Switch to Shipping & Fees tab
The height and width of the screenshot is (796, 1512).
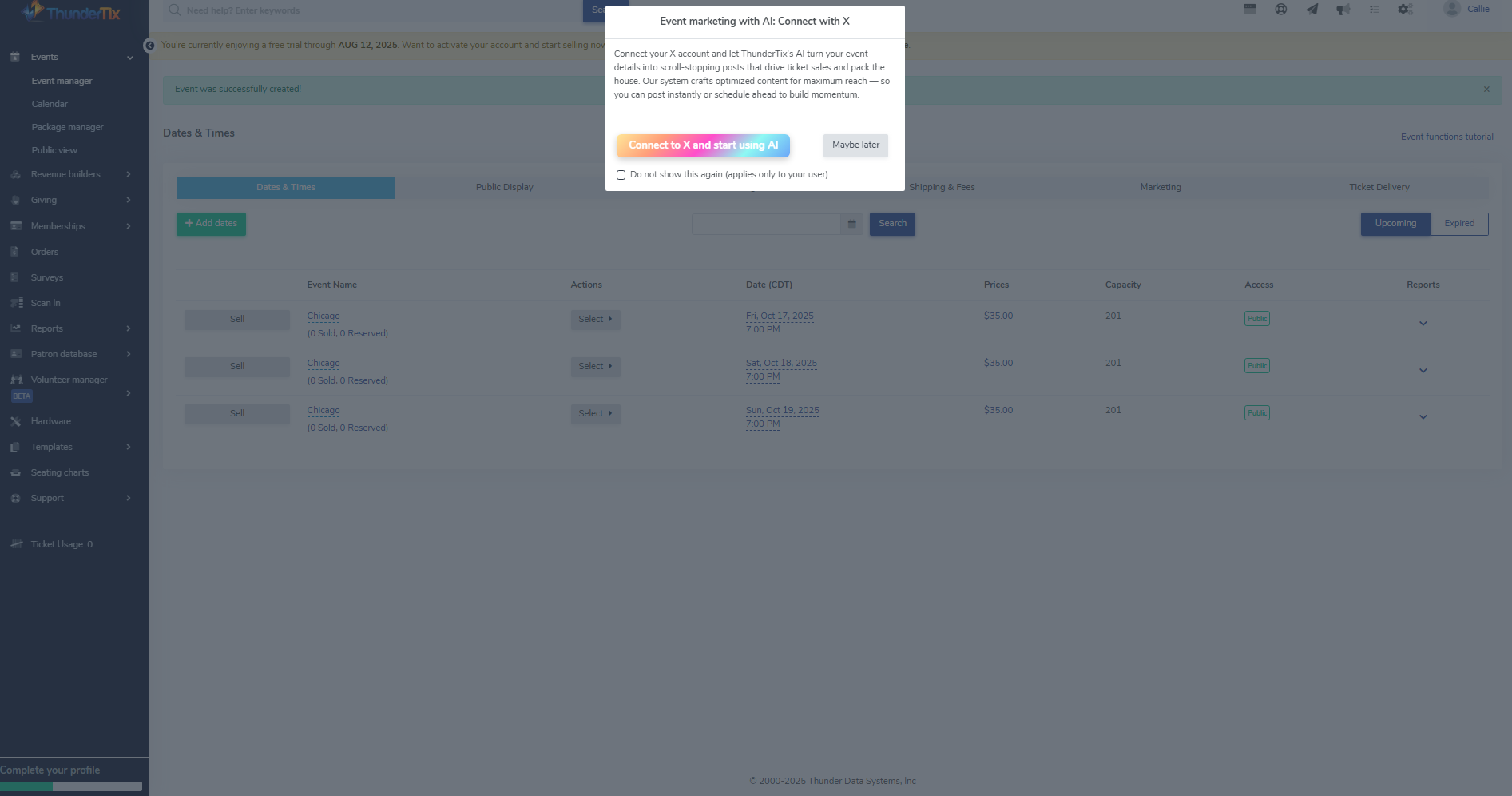coord(942,188)
